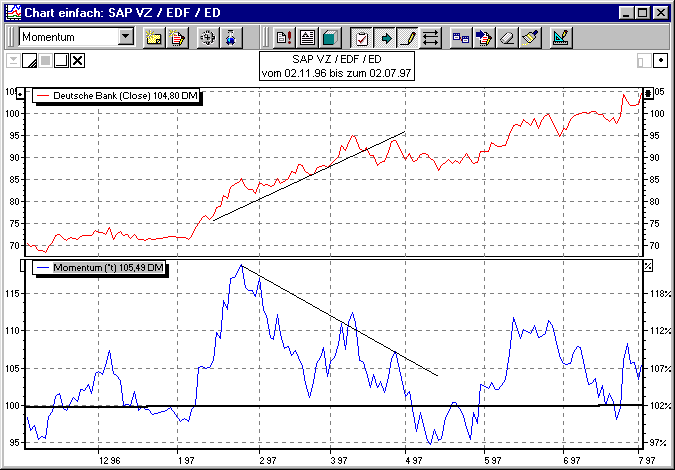Click the Deutsche Bank (Close) legend label
Viewport: 675px width, 470px height.
coord(119,95)
